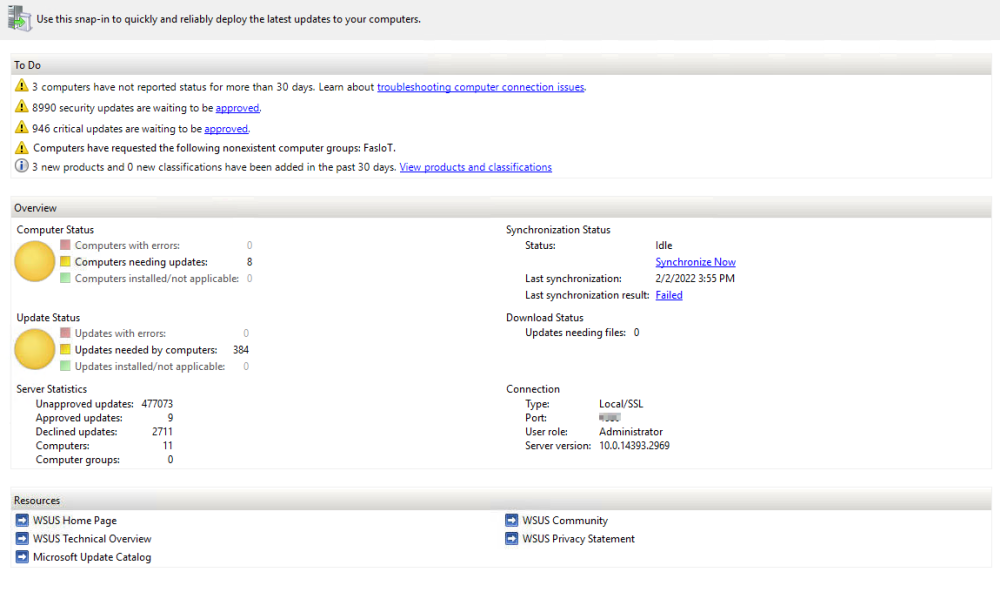Select 'Computers with errors:' label
Viewport: 1000px width, 599px height.
[x=127, y=245]
